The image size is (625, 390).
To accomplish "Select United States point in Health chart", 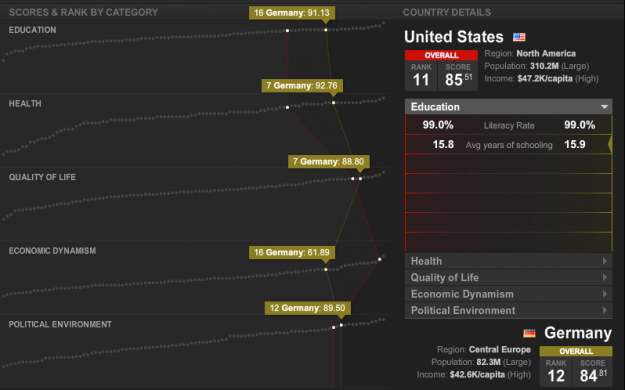I will click(287, 107).
